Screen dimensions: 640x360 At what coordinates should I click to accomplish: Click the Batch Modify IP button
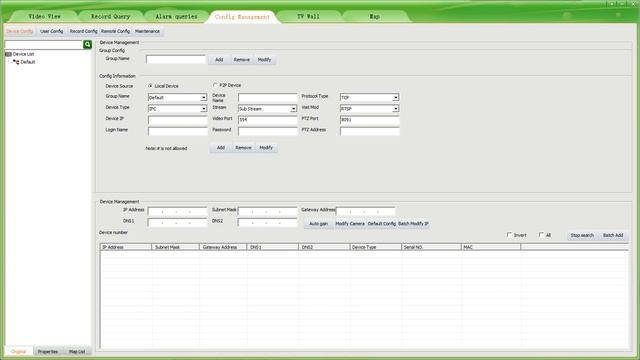click(413, 224)
